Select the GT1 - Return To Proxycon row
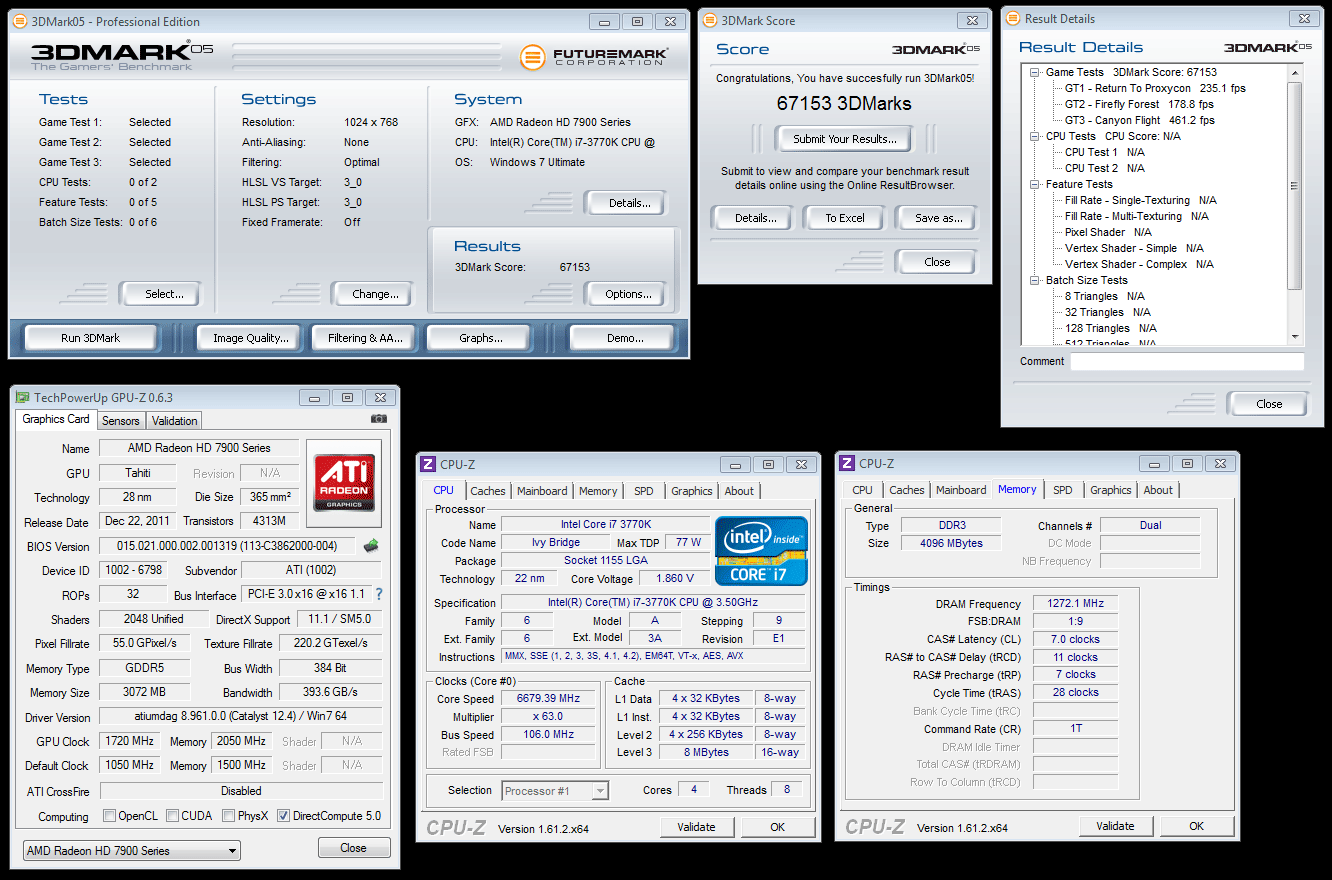The image size is (1332, 880). click(x=1155, y=88)
